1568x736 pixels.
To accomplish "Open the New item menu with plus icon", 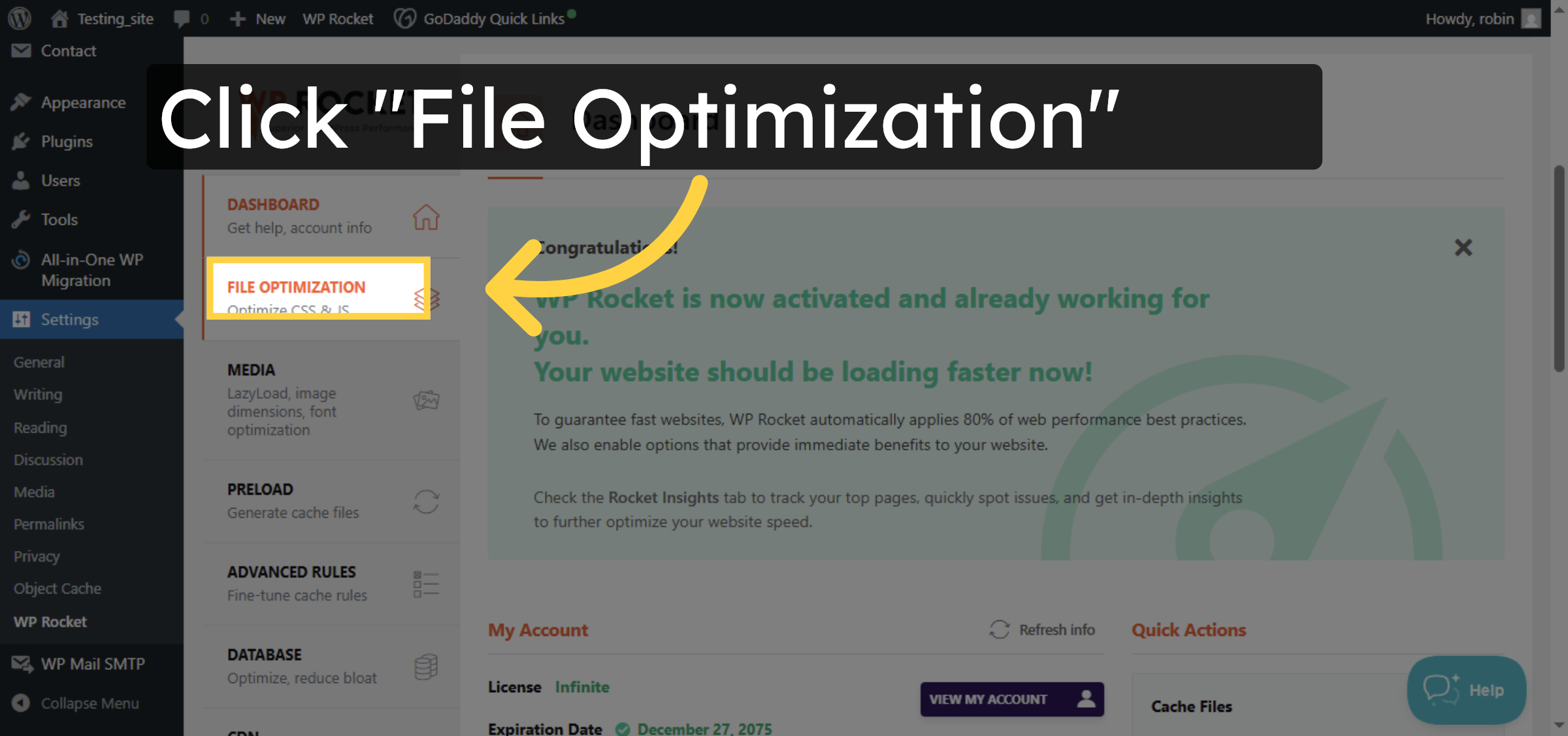I will (x=257, y=18).
